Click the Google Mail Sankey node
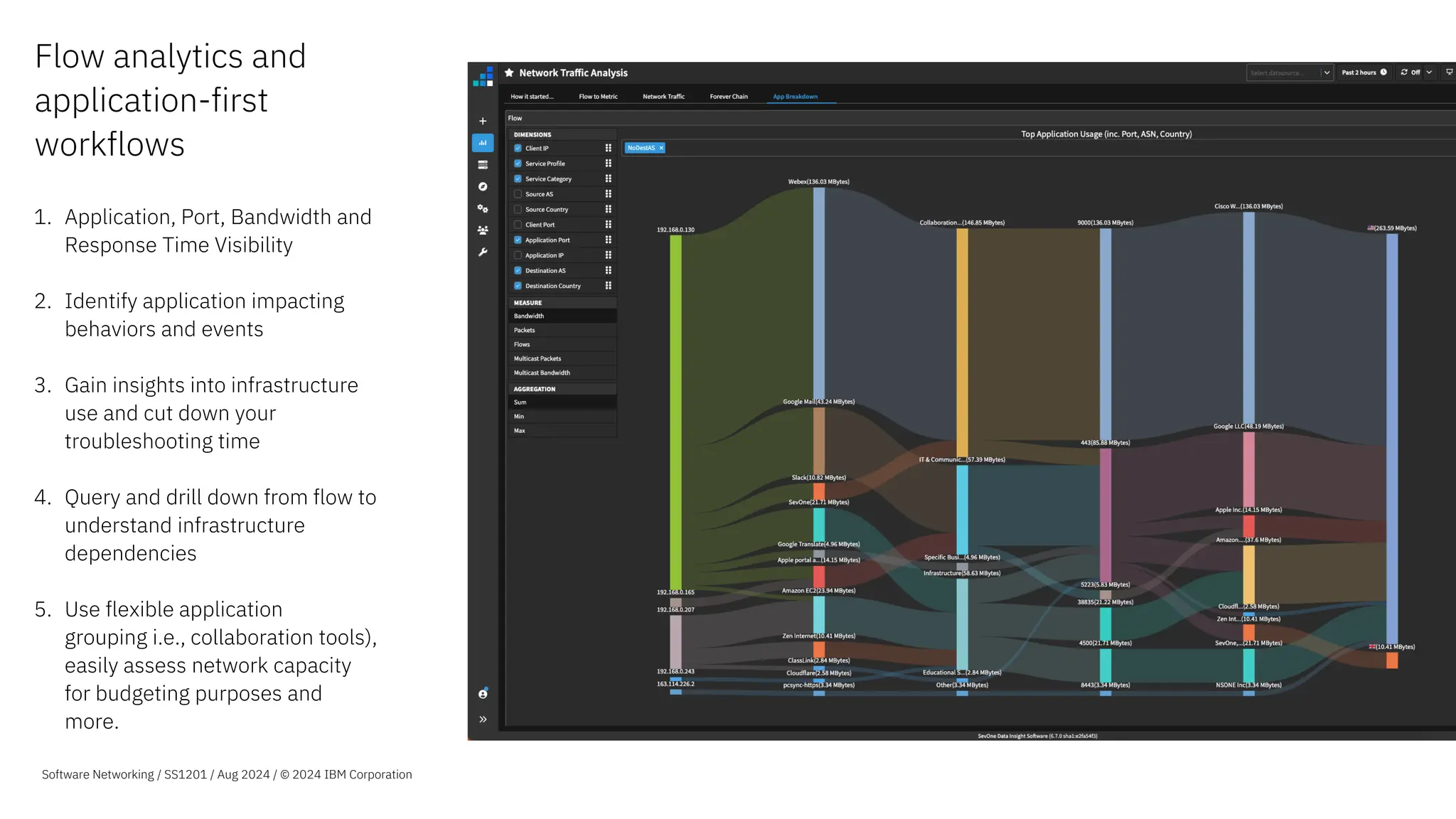This screenshot has width=1456, height=819. click(x=819, y=441)
